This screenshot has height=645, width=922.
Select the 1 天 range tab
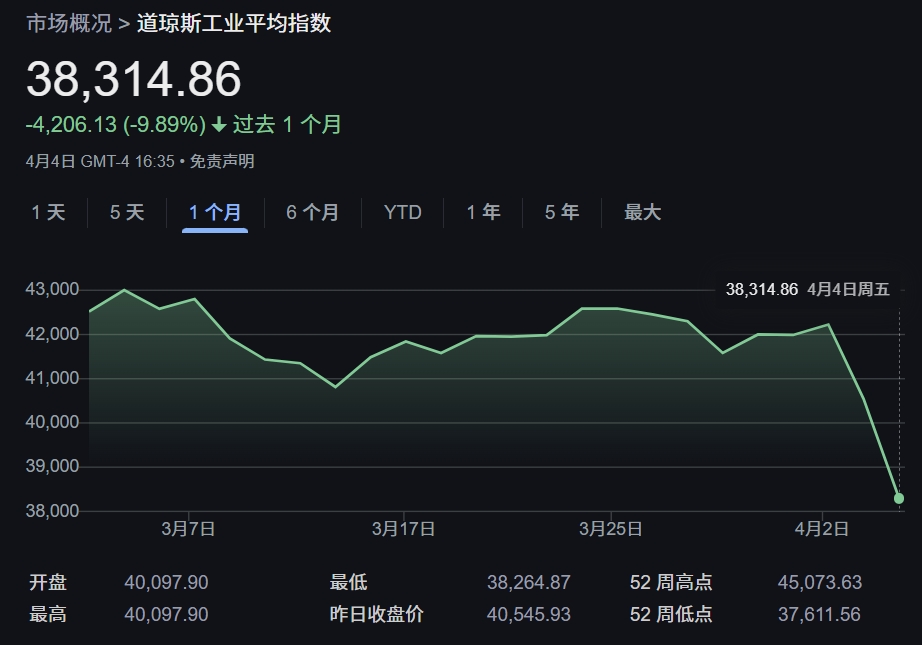click(48, 212)
